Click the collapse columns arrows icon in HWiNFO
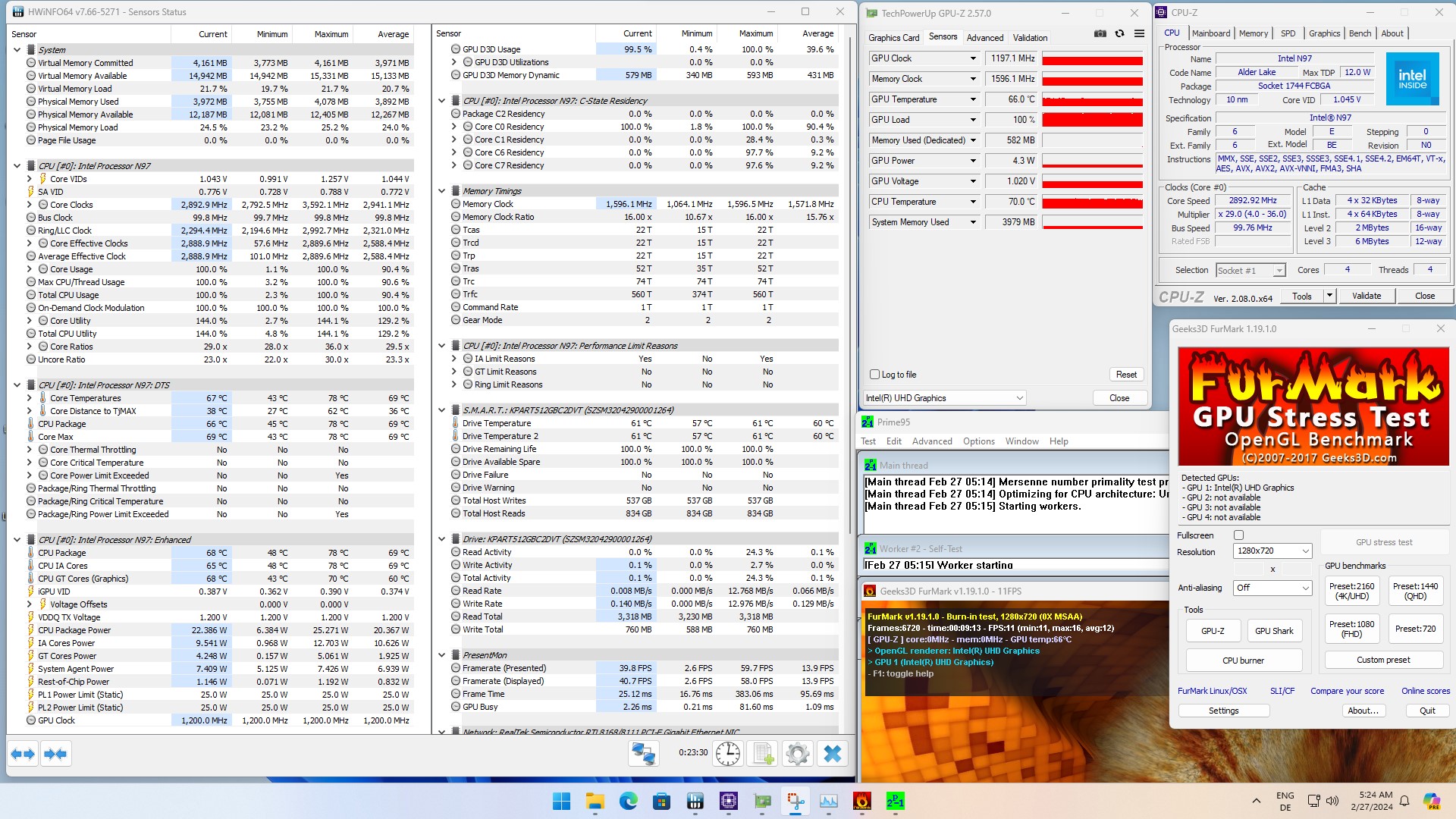This screenshot has height=819, width=1456. (56, 754)
